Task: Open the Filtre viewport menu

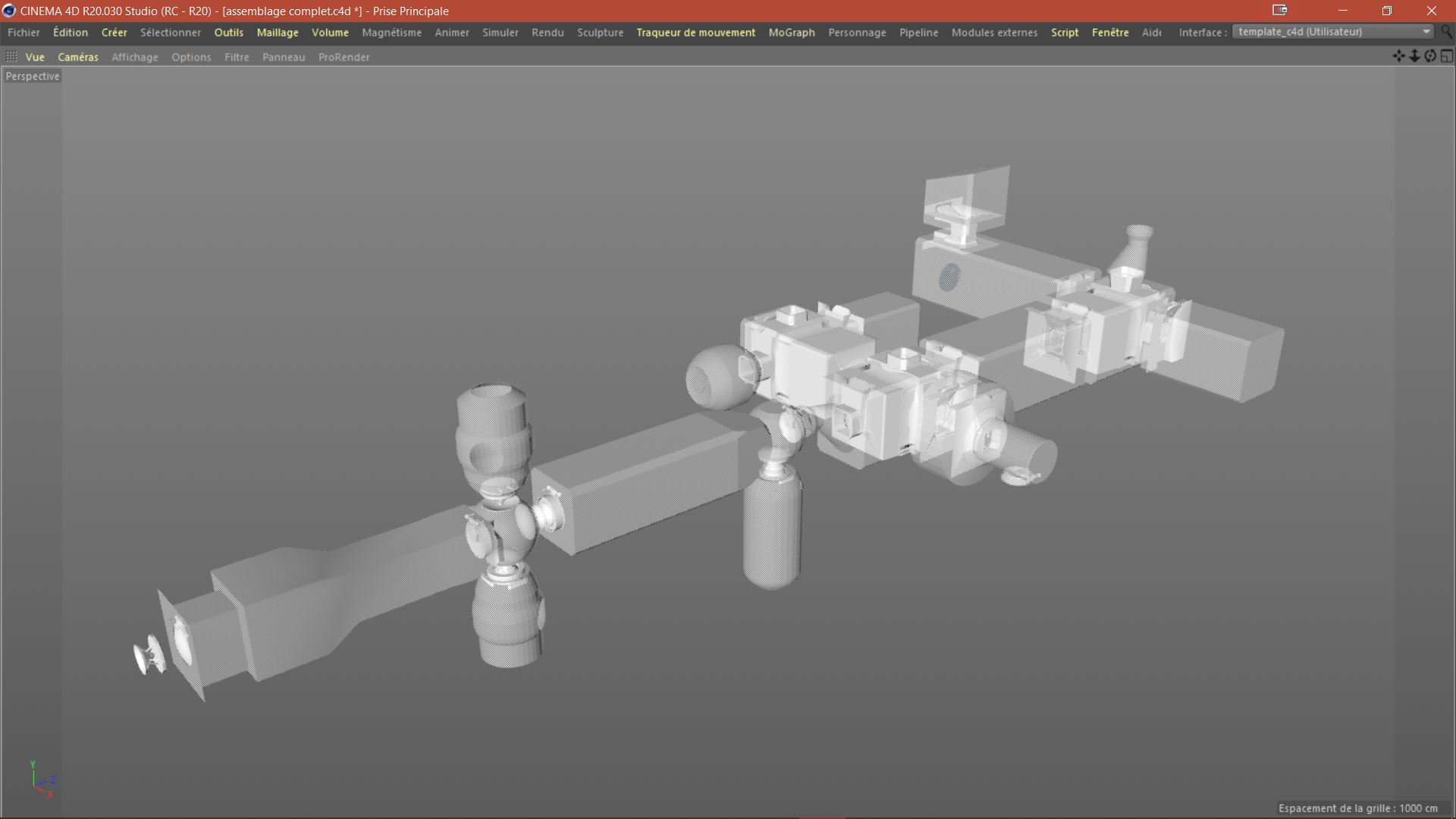Action: pyautogui.click(x=237, y=57)
